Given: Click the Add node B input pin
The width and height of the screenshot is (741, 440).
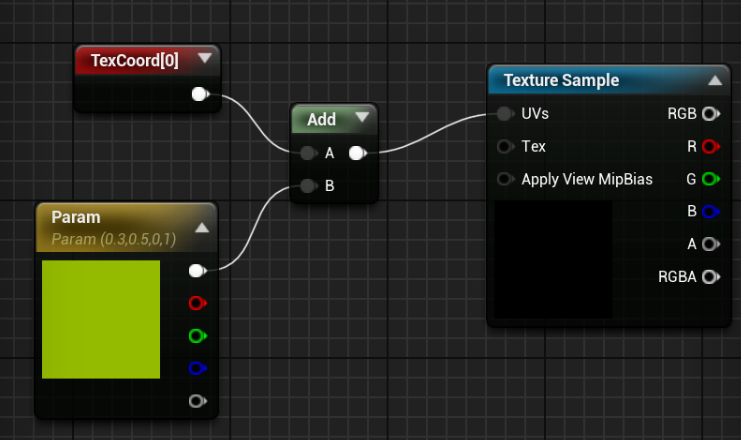Looking at the screenshot, I should click(309, 186).
